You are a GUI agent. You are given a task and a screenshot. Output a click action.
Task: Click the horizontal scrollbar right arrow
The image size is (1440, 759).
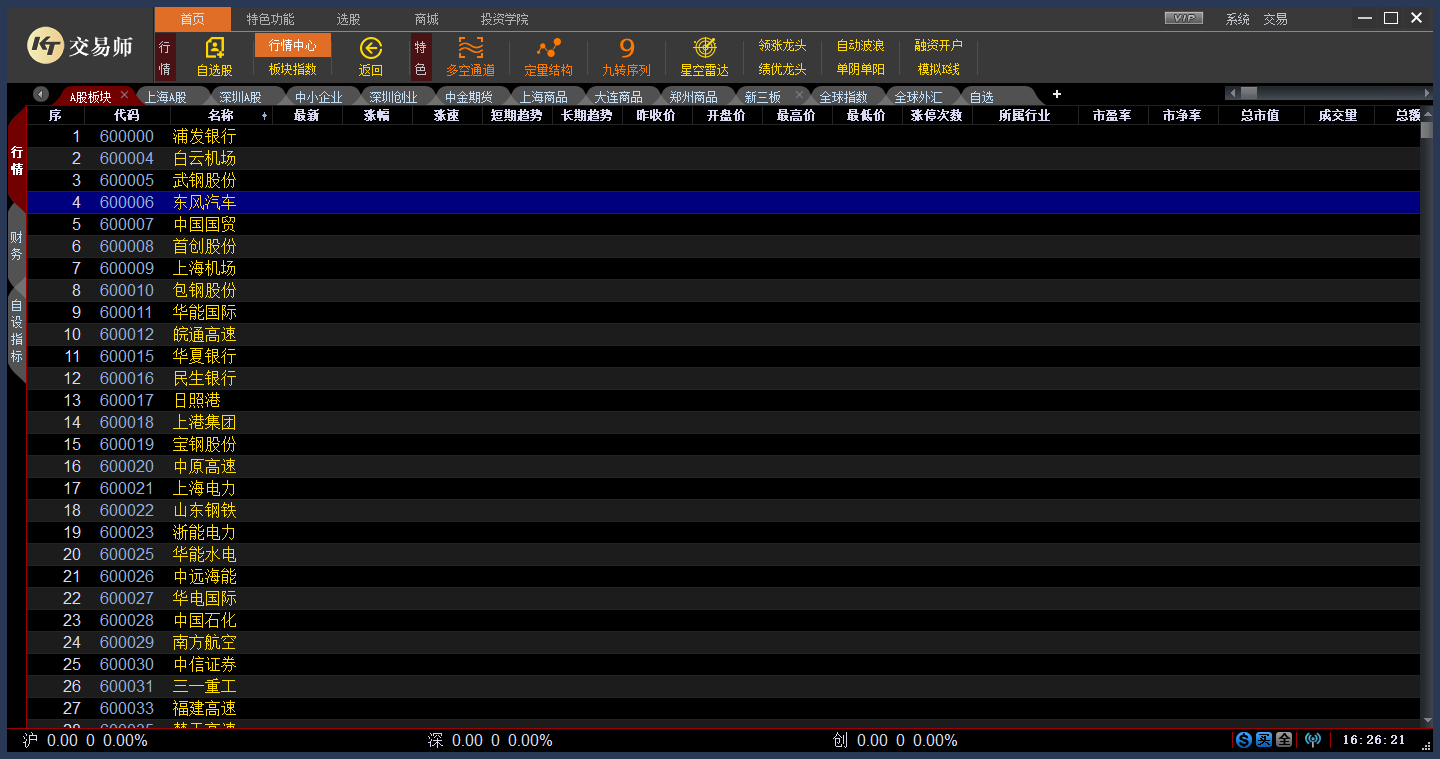click(x=1426, y=93)
